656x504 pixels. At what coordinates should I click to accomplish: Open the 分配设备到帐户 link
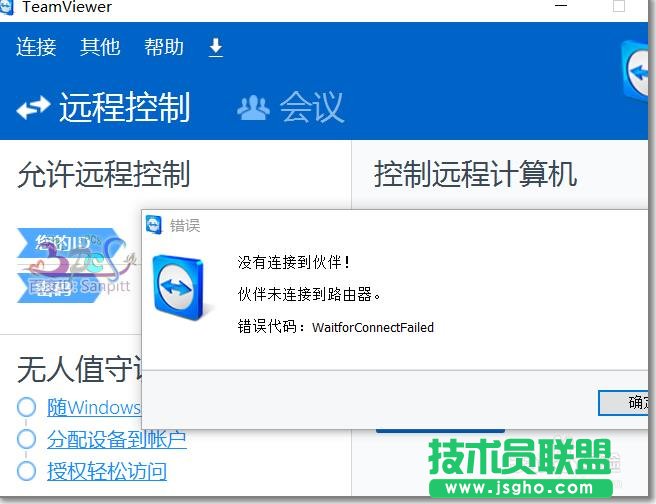coord(117,440)
